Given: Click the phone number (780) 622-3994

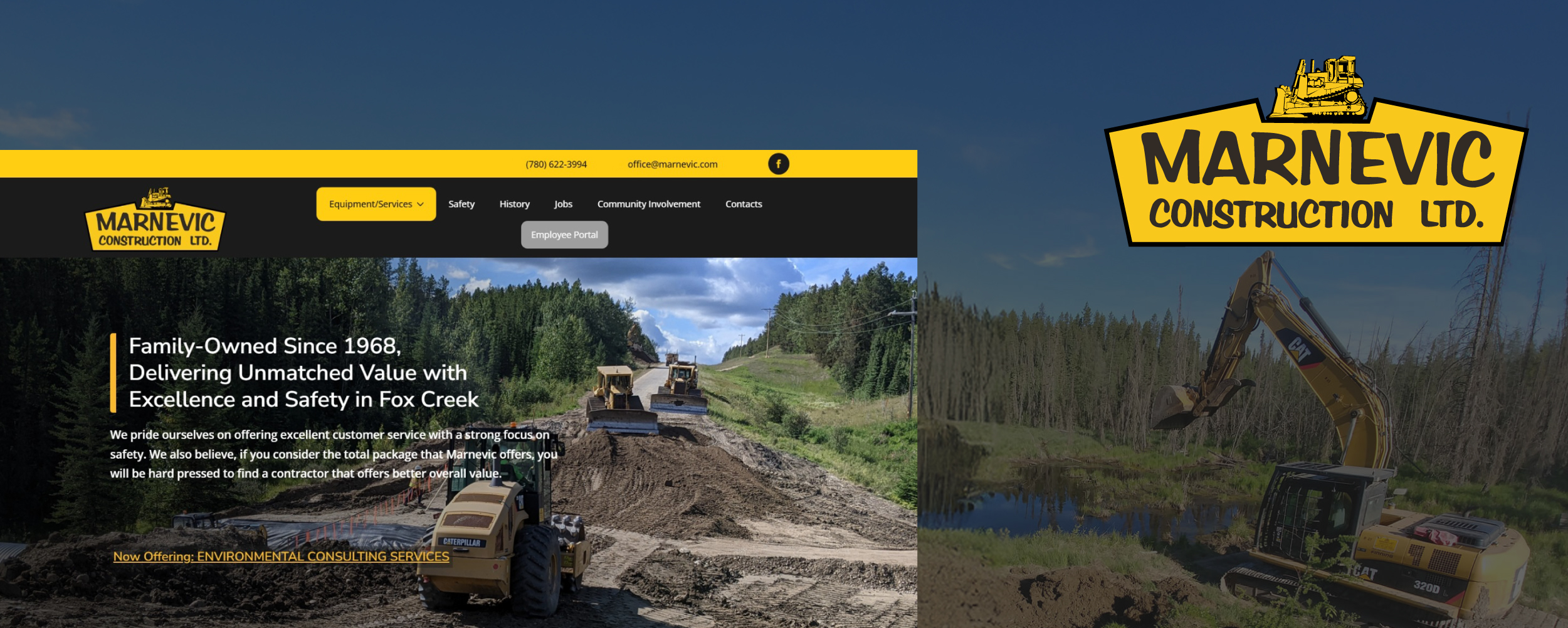Looking at the screenshot, I should tap(555, 164).
